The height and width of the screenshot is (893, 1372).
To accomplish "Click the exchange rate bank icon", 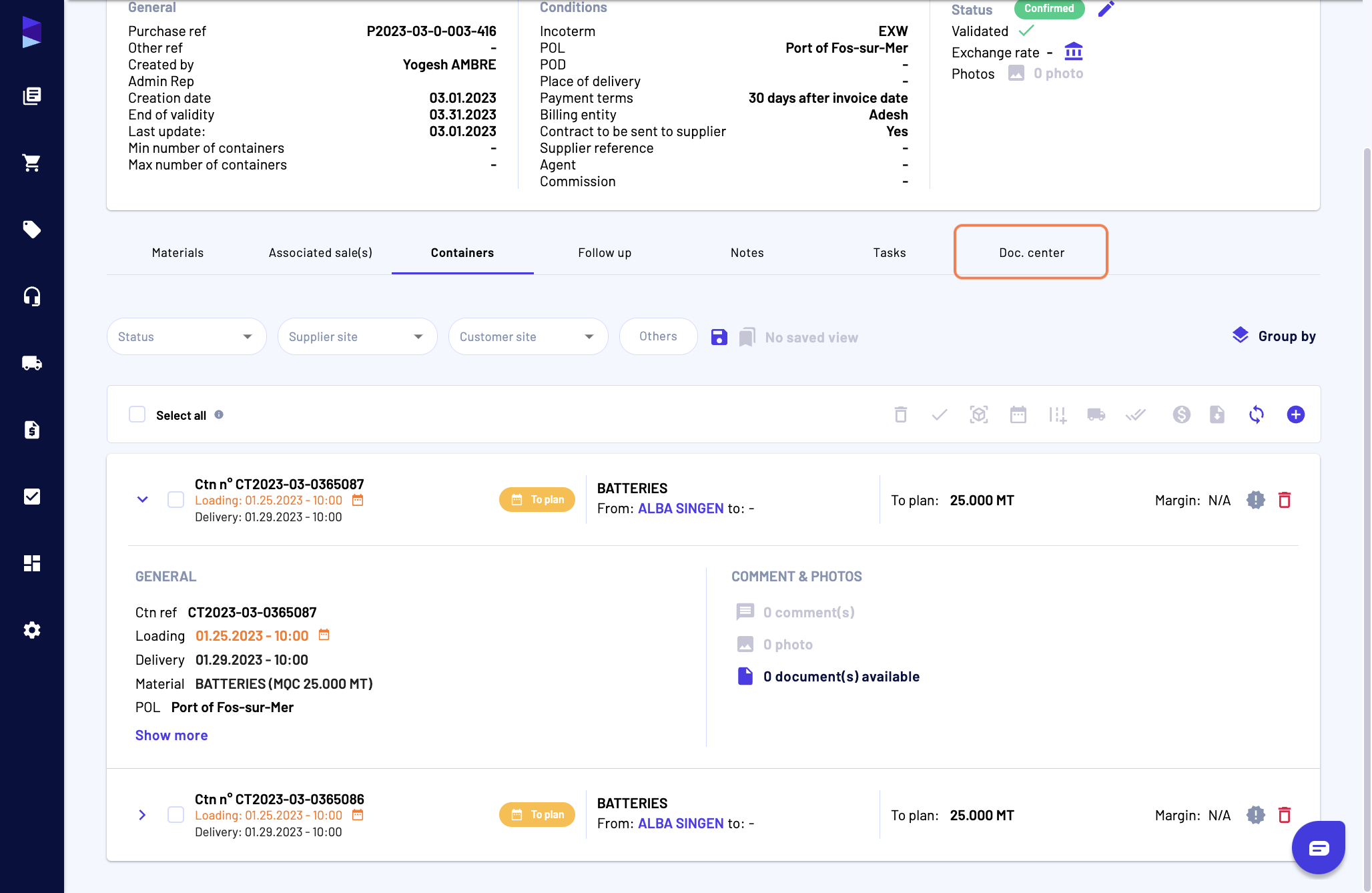I will (x=1074, y=51).
